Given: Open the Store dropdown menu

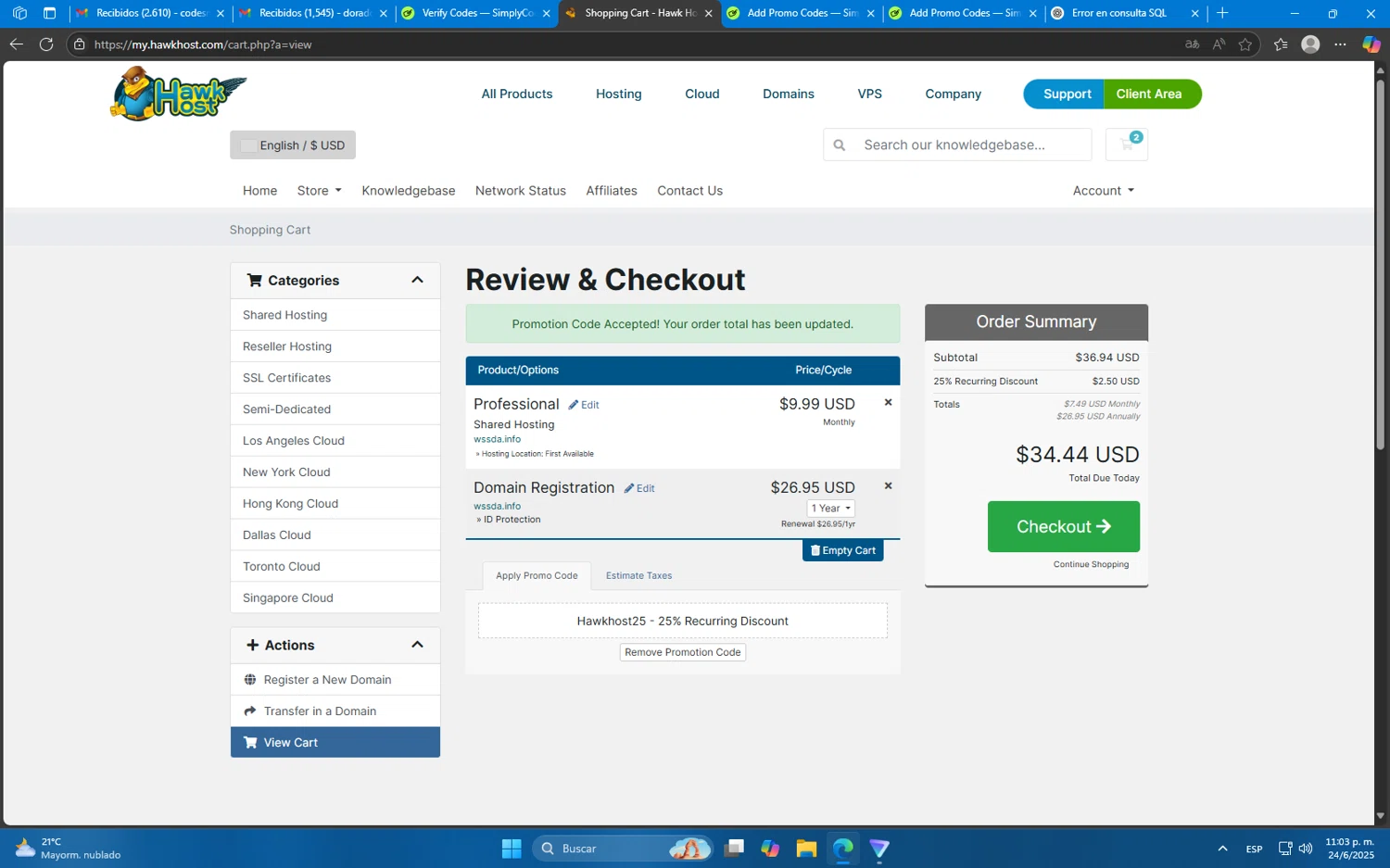Looking at the screenshot, I should coord(320,191).
